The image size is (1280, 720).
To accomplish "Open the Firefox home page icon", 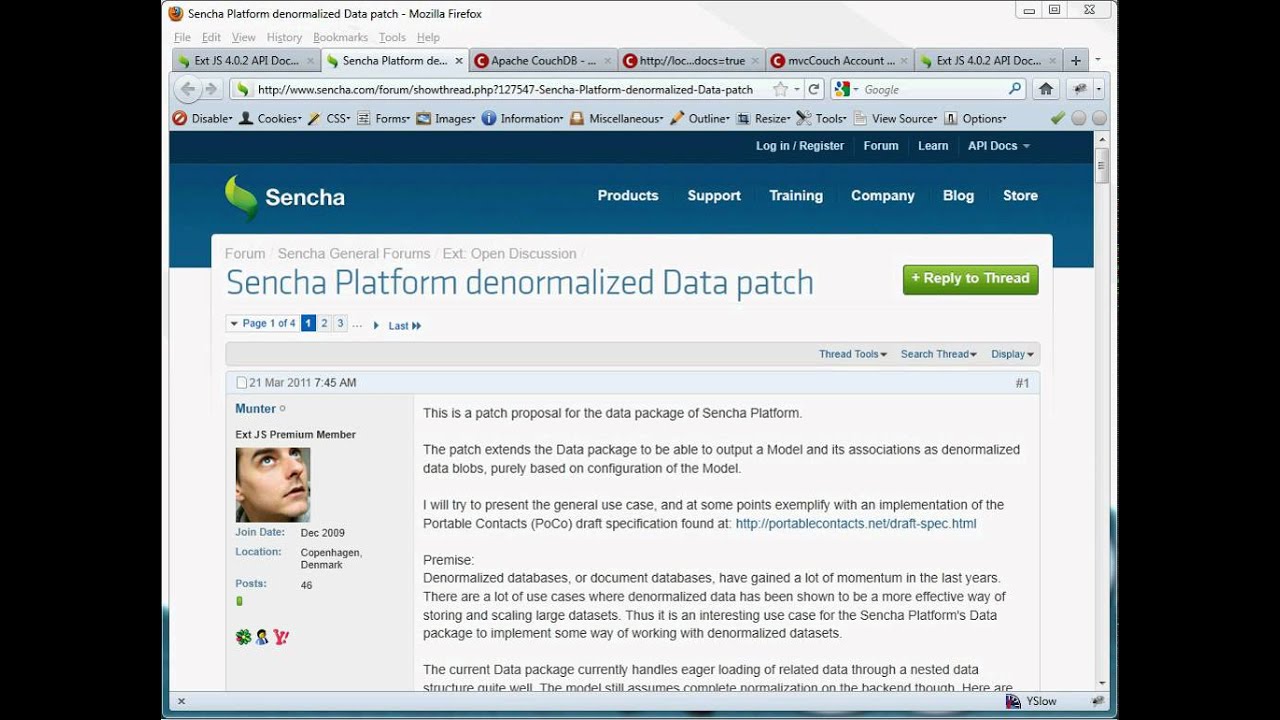I will 1046,89.
